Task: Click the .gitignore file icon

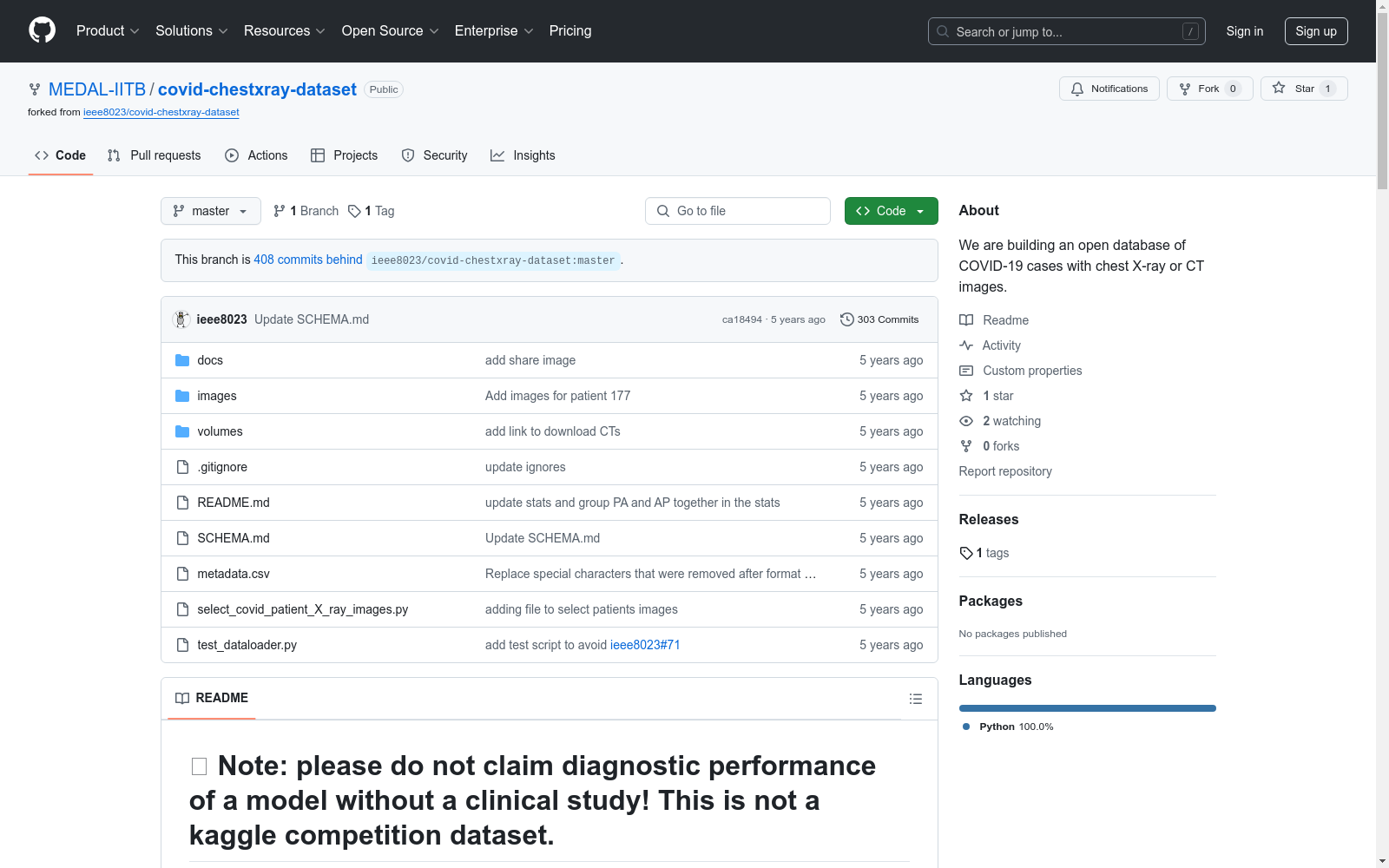Action: [x=182, y=467]
